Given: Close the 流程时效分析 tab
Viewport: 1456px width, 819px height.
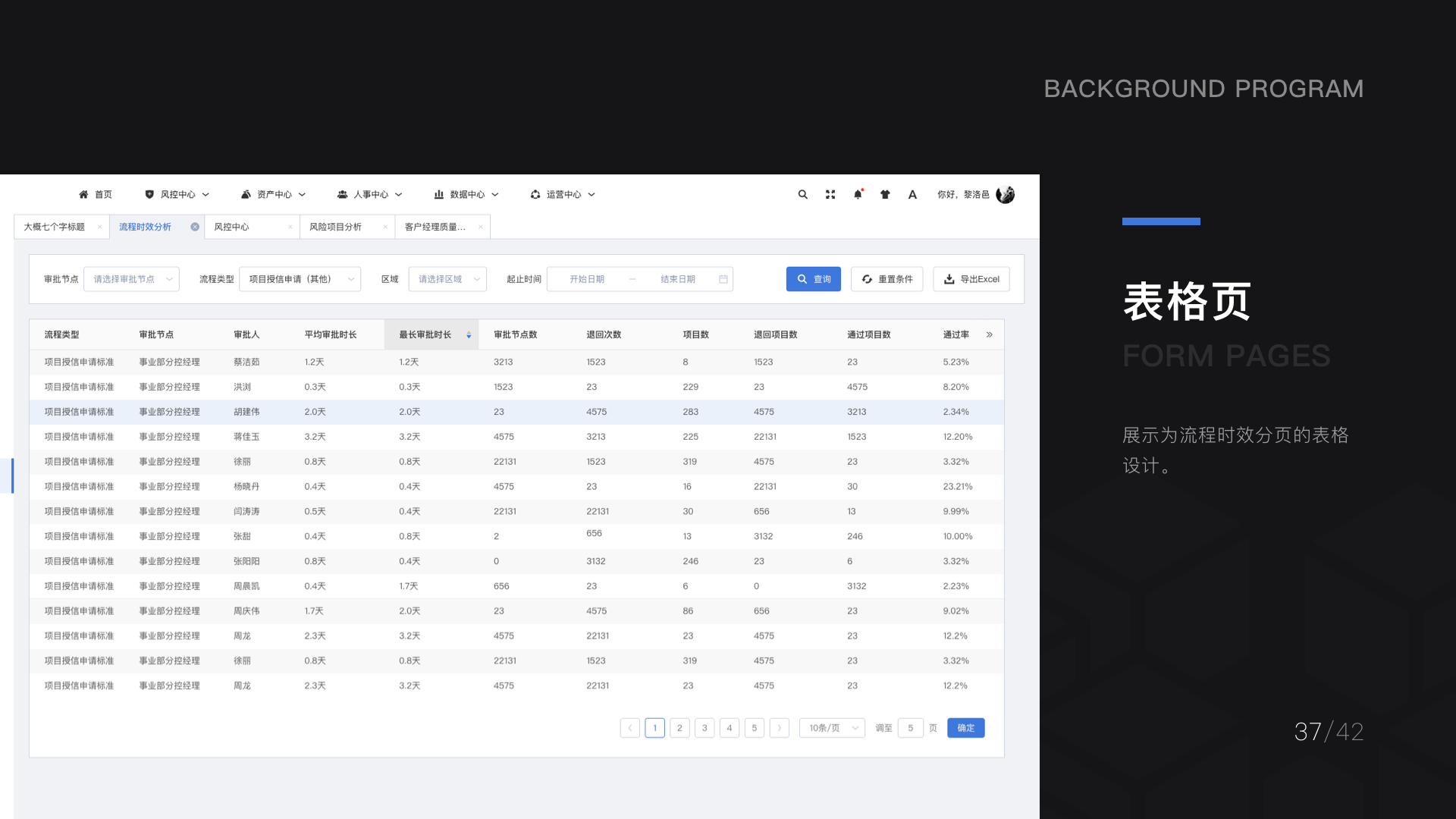Looking at the screenshot, I should (x=195, y=227).
